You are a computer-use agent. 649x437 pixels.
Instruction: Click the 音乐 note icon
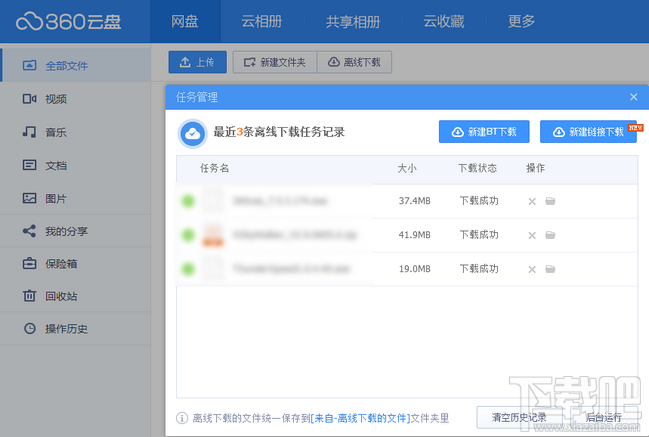(29, 132)
